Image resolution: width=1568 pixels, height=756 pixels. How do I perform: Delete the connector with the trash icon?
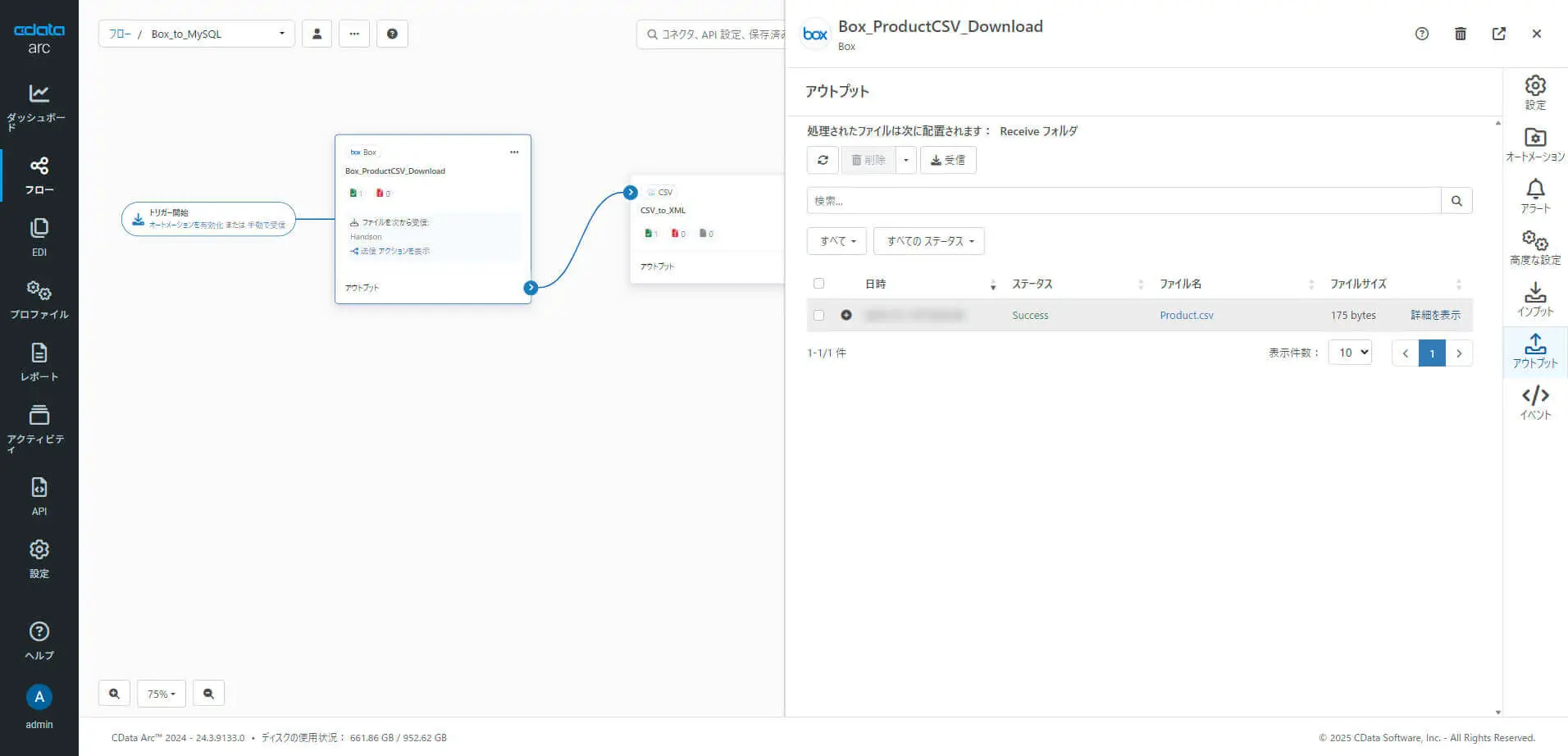[1461, 34]
